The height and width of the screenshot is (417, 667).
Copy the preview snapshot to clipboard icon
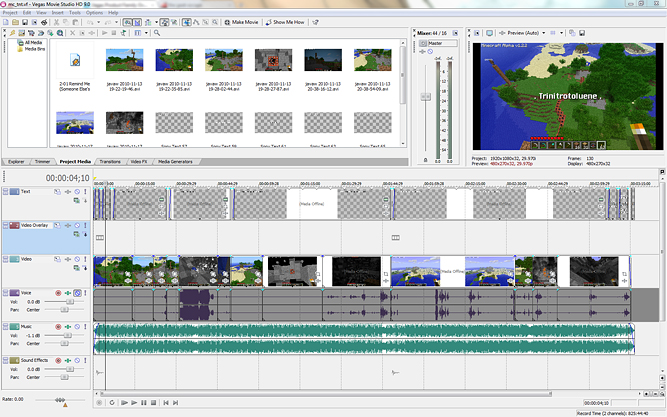[x=572, y=33]
